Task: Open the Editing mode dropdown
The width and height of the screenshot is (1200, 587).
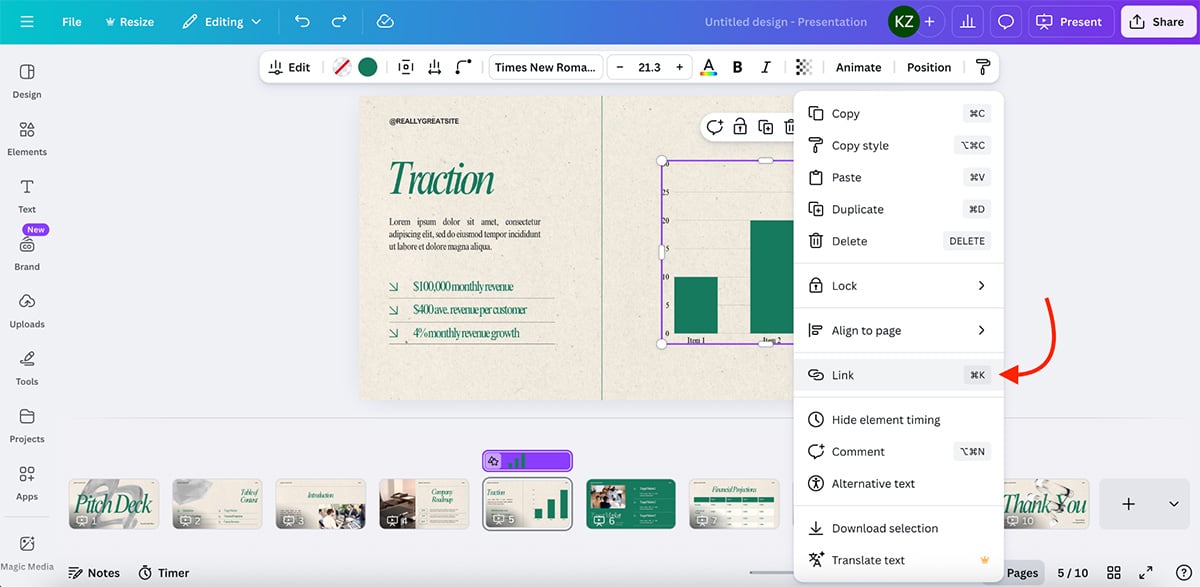Action: click(x=222, y=21)
